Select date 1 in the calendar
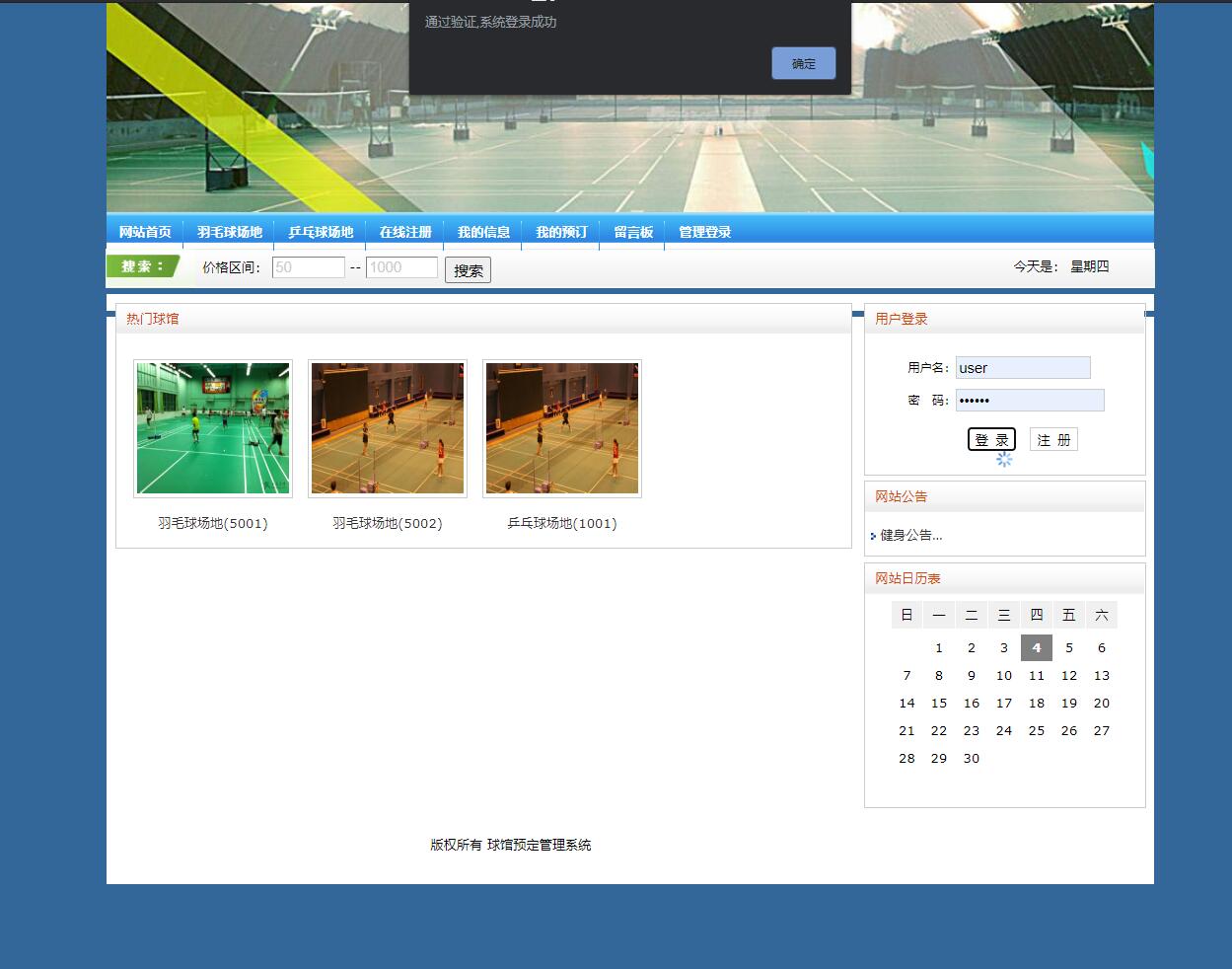 [x=939, y=648]
